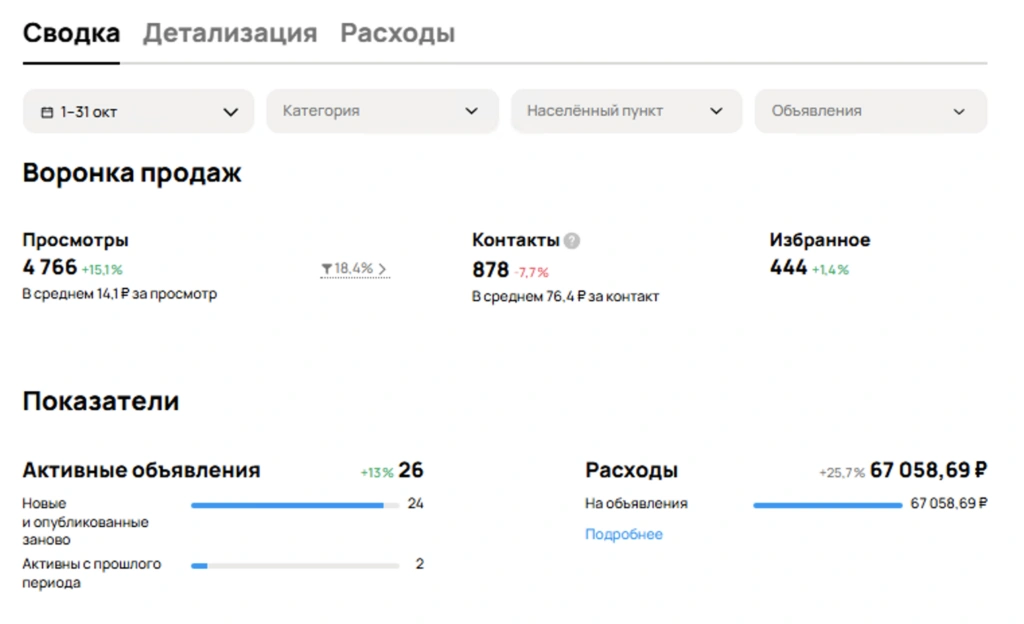Image resolution: width=1024 pixels, height=624 pixels.
Task: Click the Активны с прошлого периода progress bar
Action: [x=295, y=566]
